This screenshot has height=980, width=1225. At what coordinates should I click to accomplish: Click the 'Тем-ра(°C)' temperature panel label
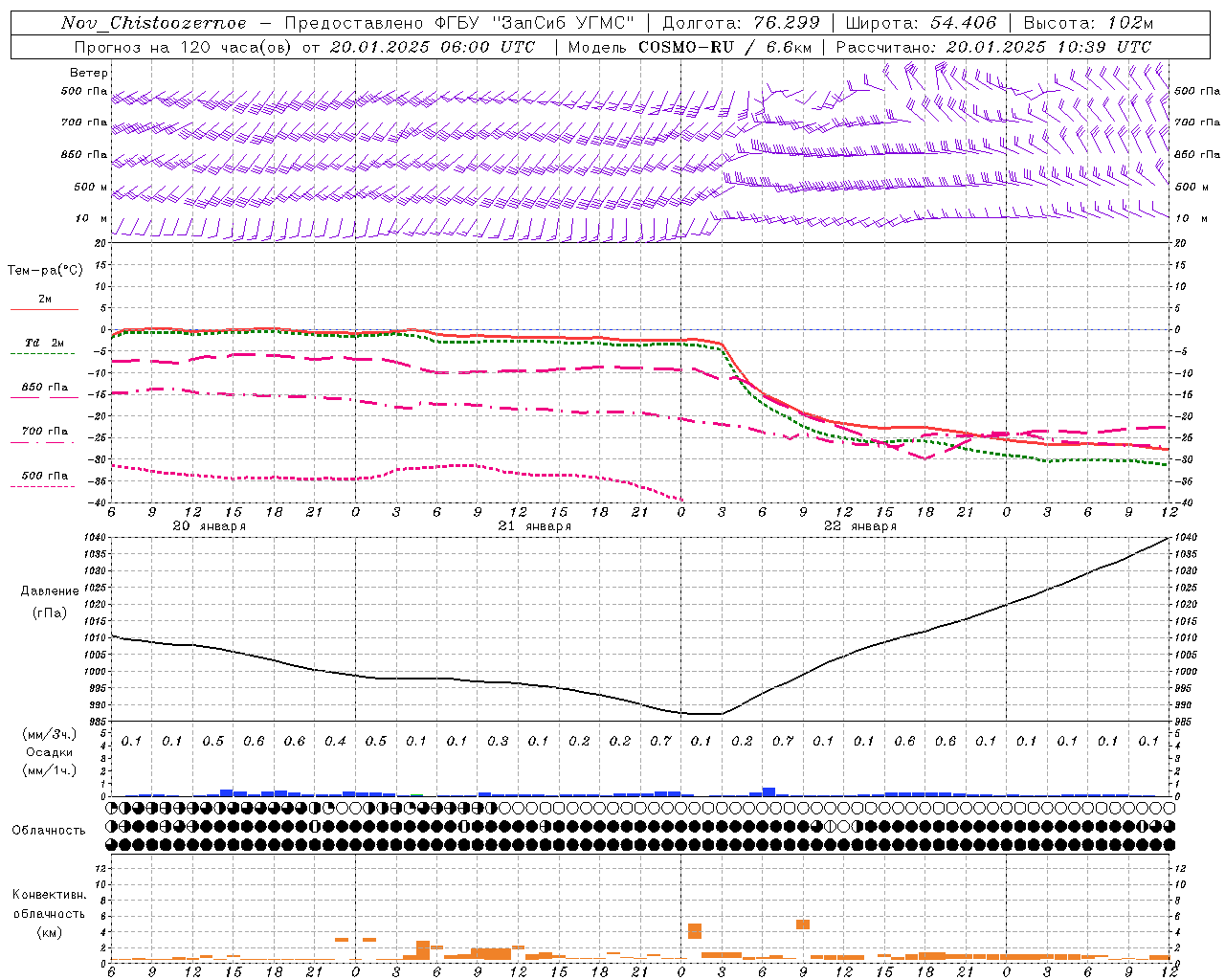(x=45, y=271)
